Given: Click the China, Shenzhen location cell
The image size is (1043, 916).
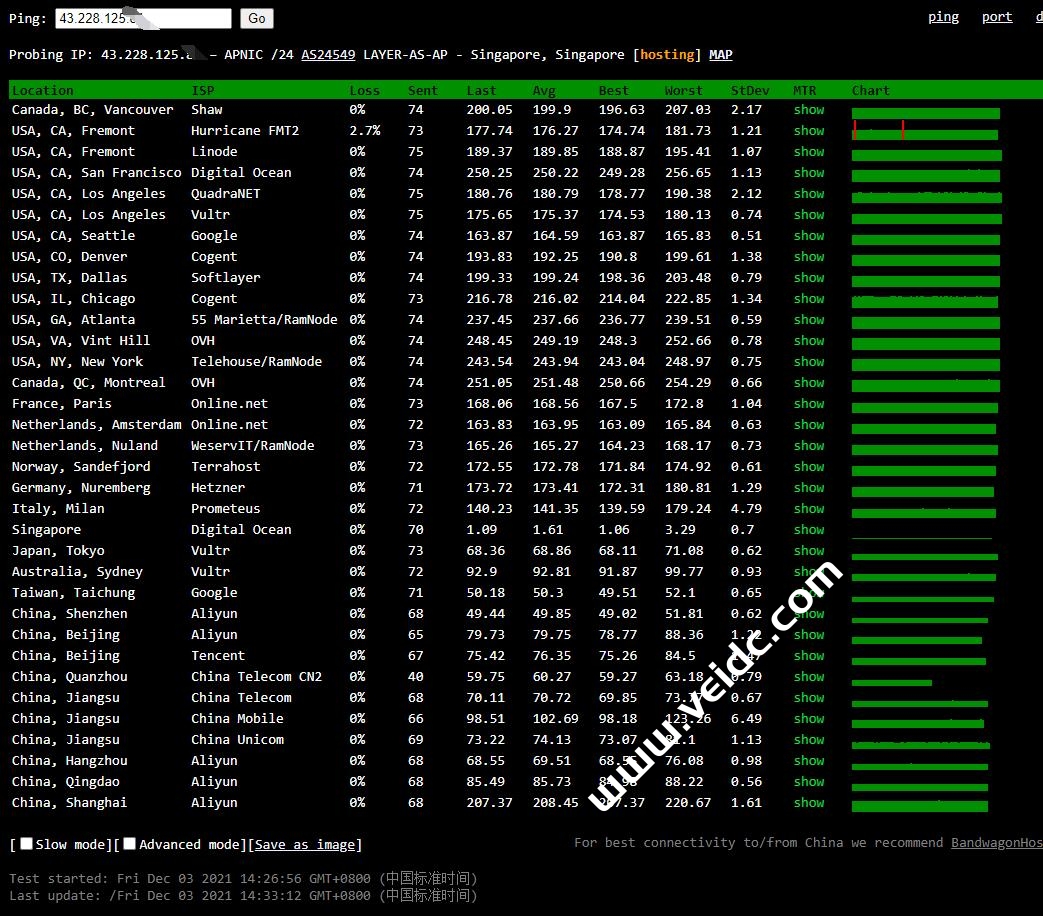Looking at the screenshot, I should point(69,613).
